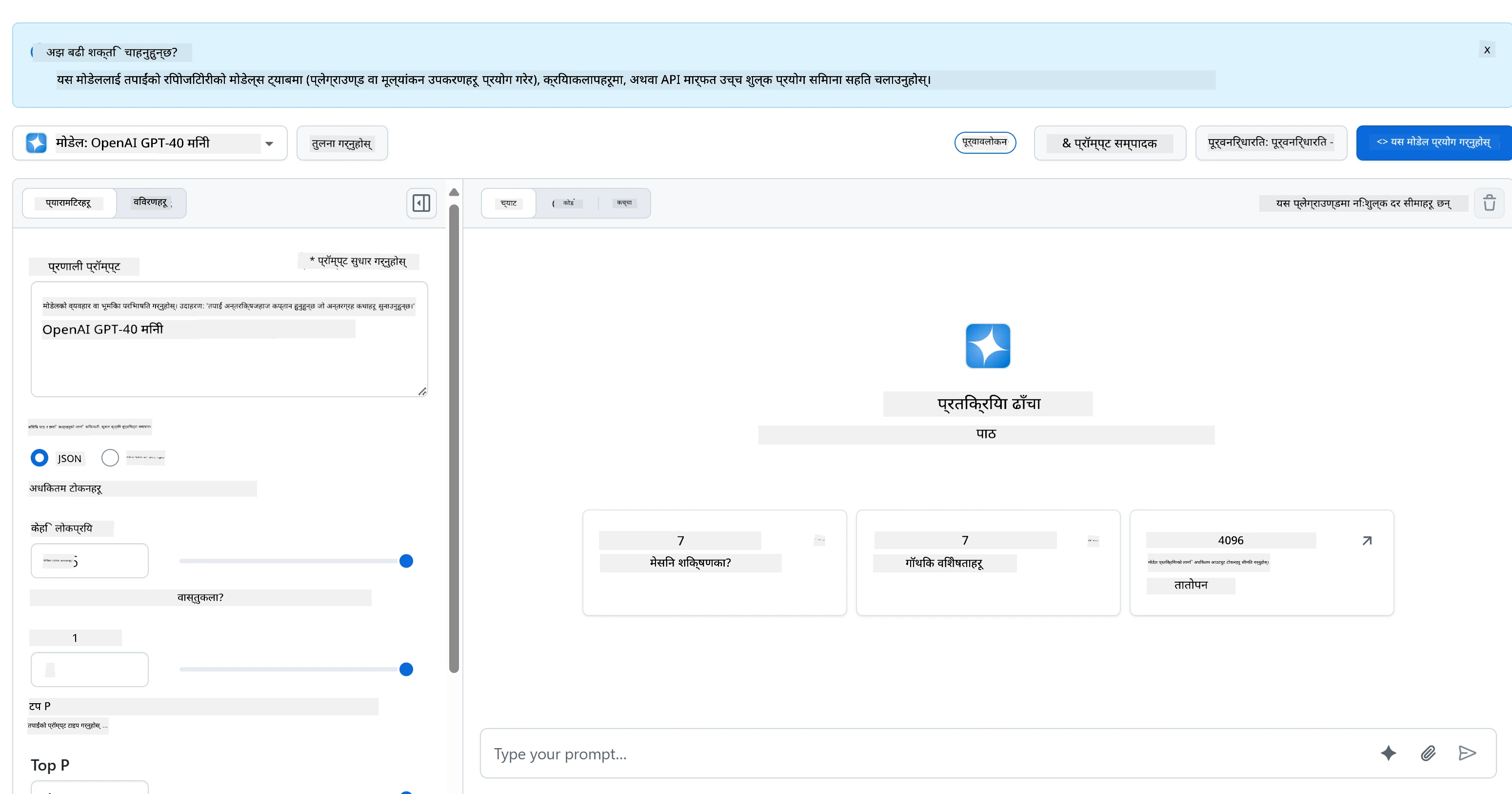Click the प्रॉम्प्ट सुधार गर्नुहोस् improve prompt link
The height and width of the screenshot is (794, 1512).
pos(358,261)
